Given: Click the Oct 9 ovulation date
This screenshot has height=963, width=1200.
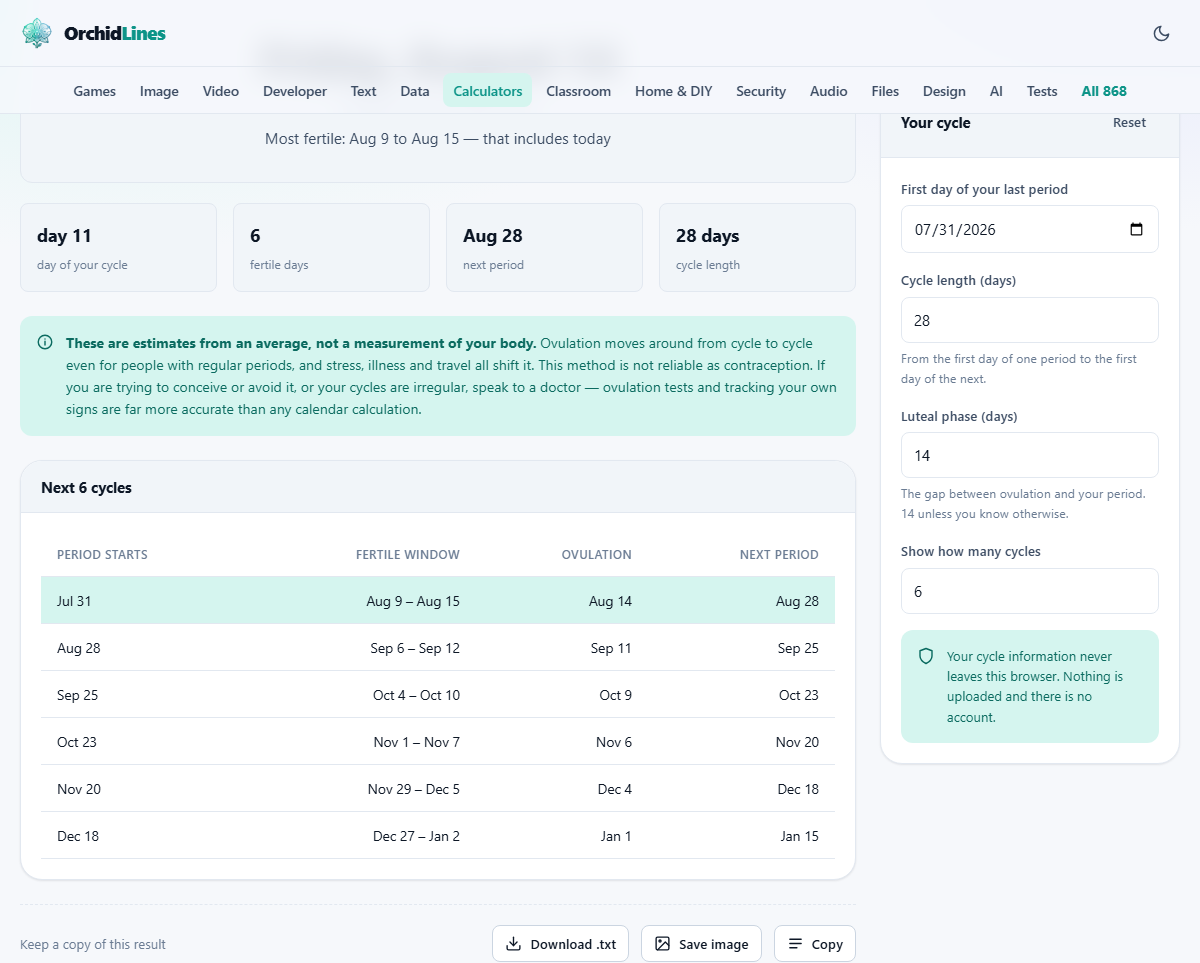Looking at the screenshot, I should click(616, 695).
